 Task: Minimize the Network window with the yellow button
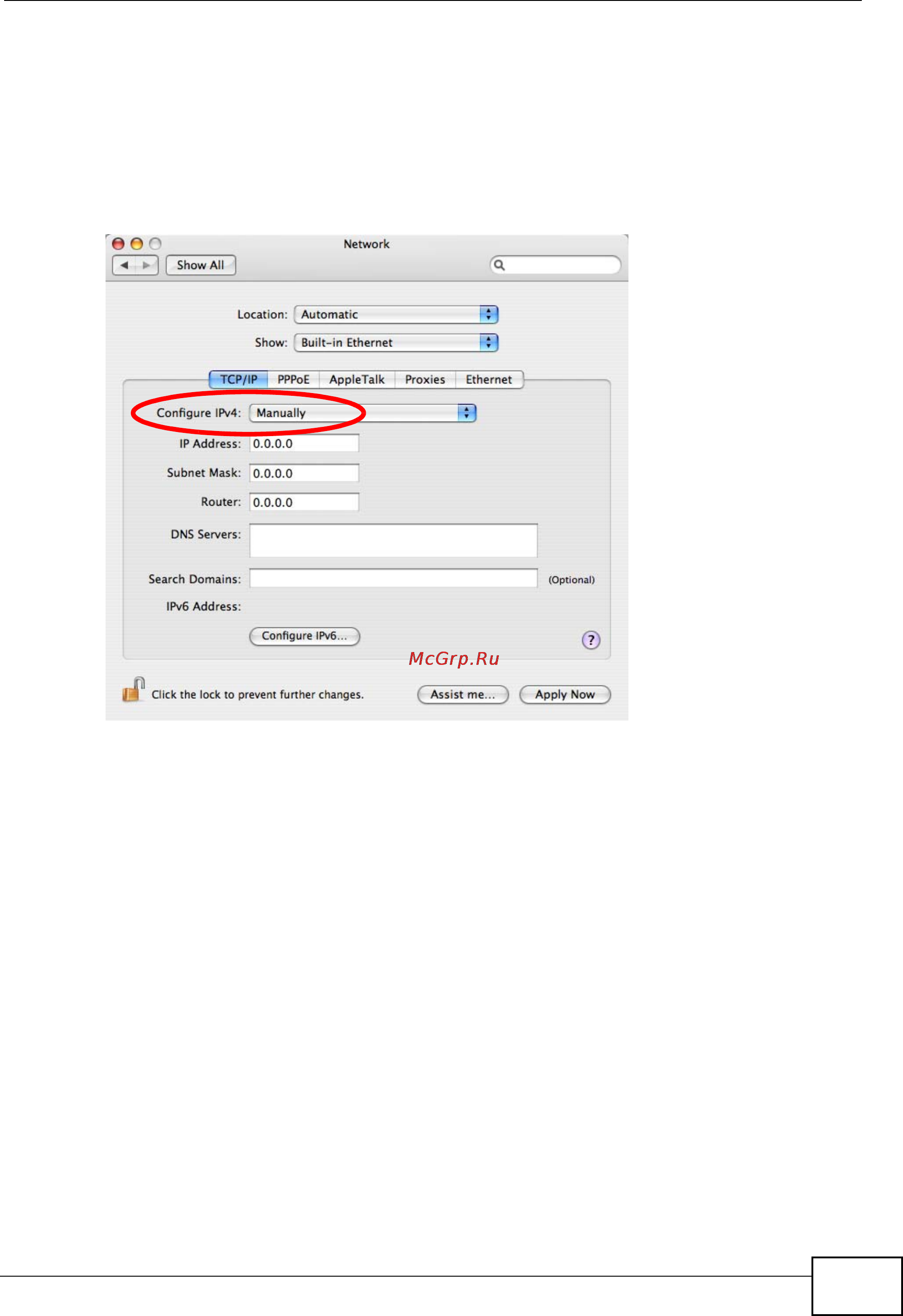click(136, 243)
